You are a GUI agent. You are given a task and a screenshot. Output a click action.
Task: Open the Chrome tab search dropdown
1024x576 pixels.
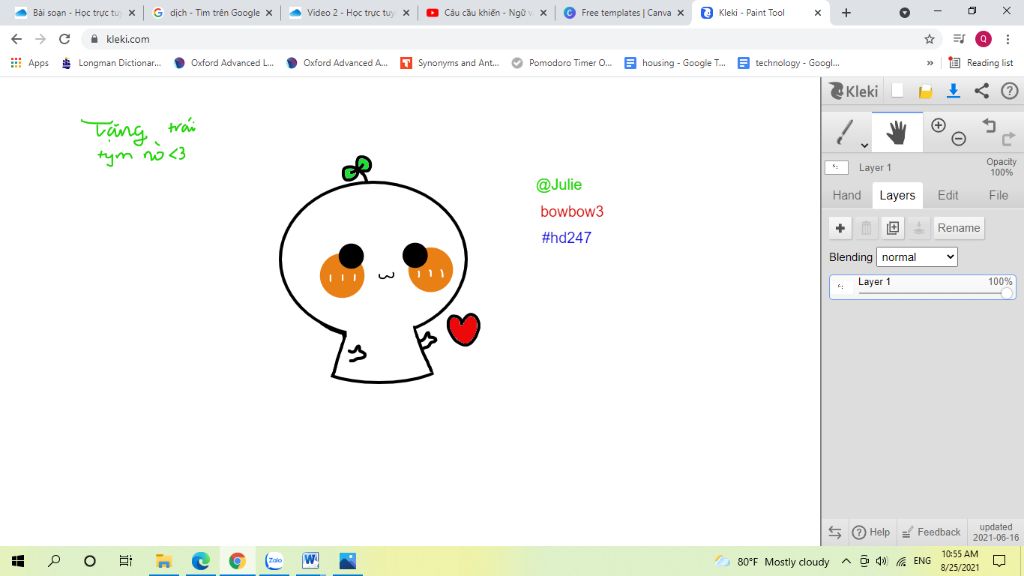coord(904,12)
